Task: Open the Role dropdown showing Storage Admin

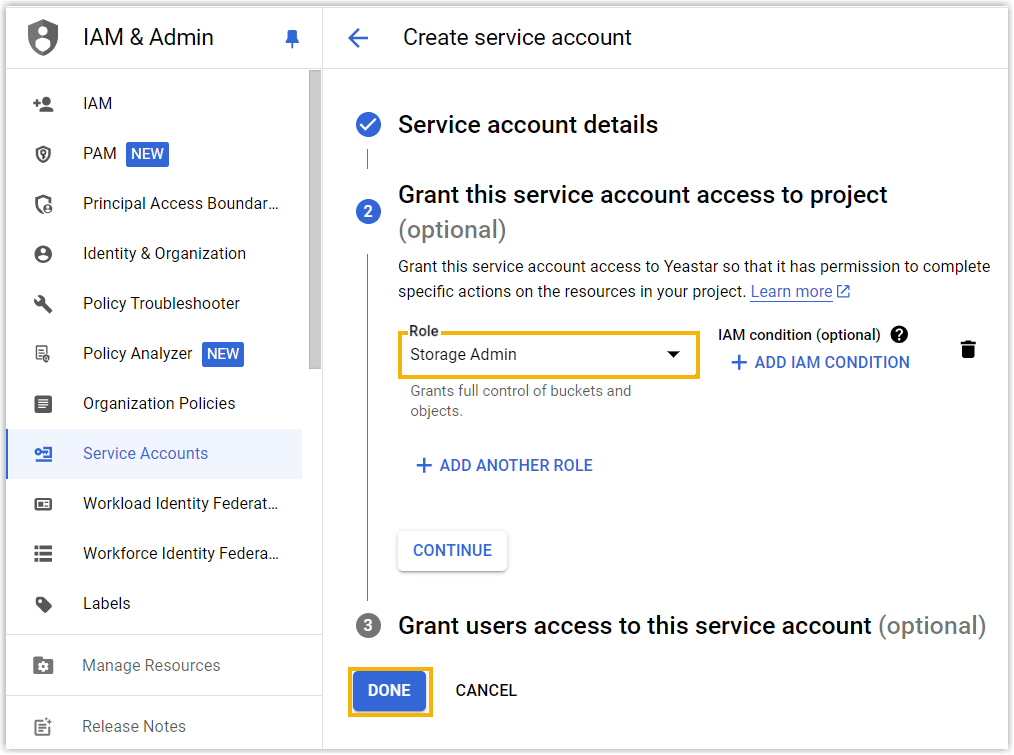Action: point(548,355)
